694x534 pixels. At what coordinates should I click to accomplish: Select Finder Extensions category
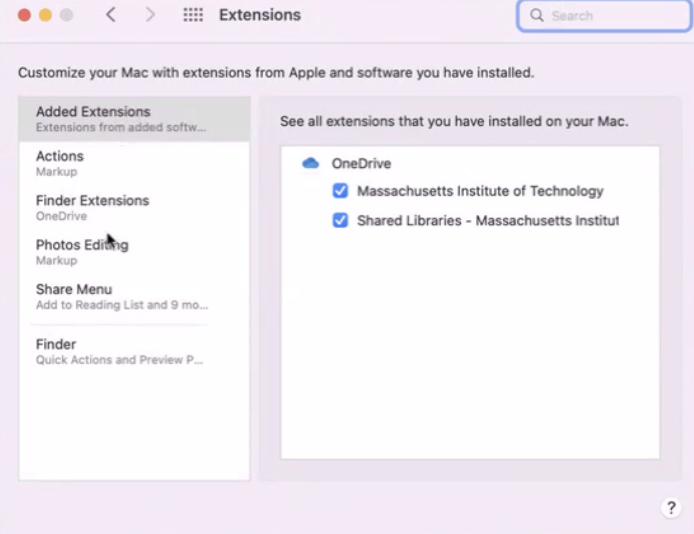[x=134, y=207]
